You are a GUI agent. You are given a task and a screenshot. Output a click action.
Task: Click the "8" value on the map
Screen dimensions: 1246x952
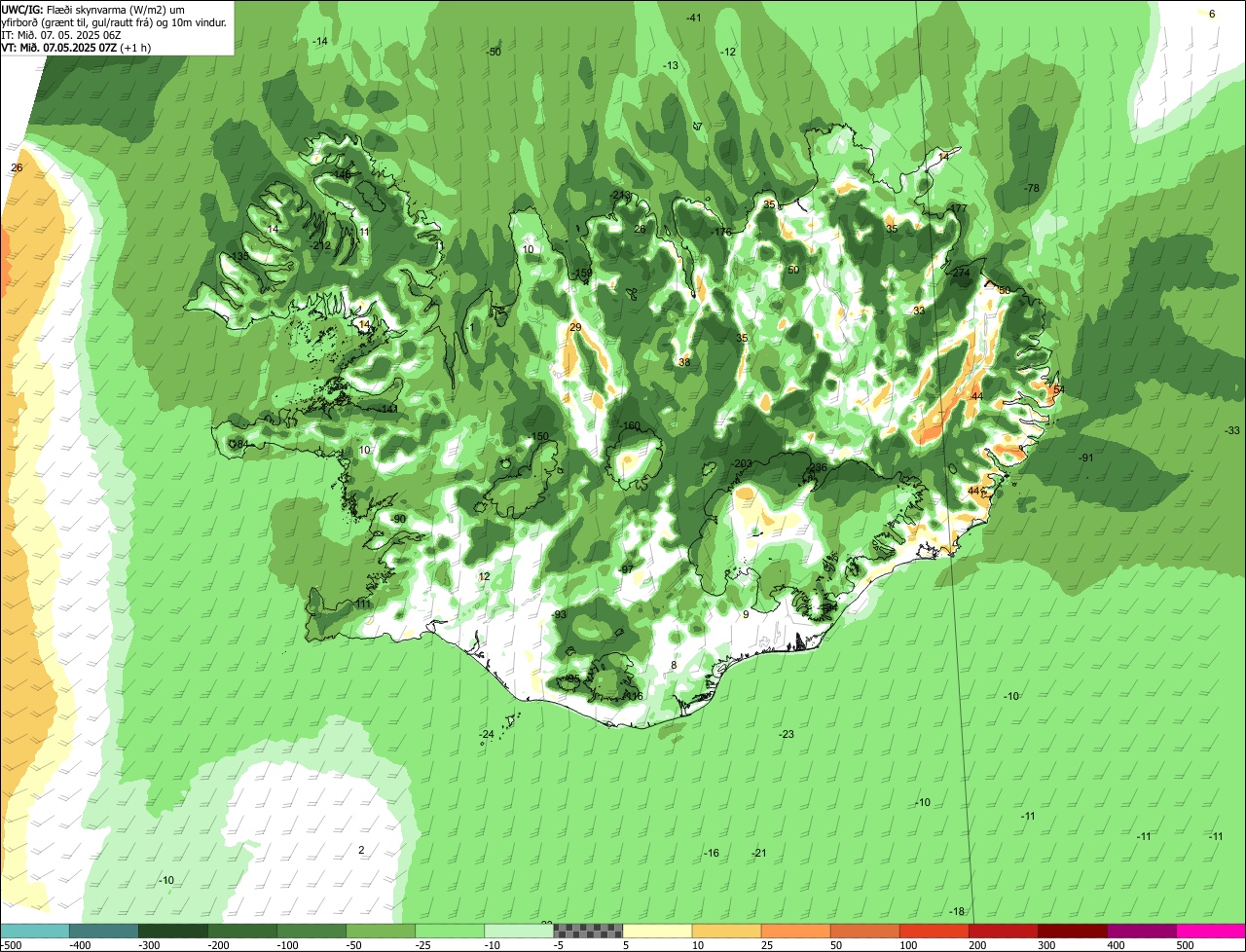(673, 666)
